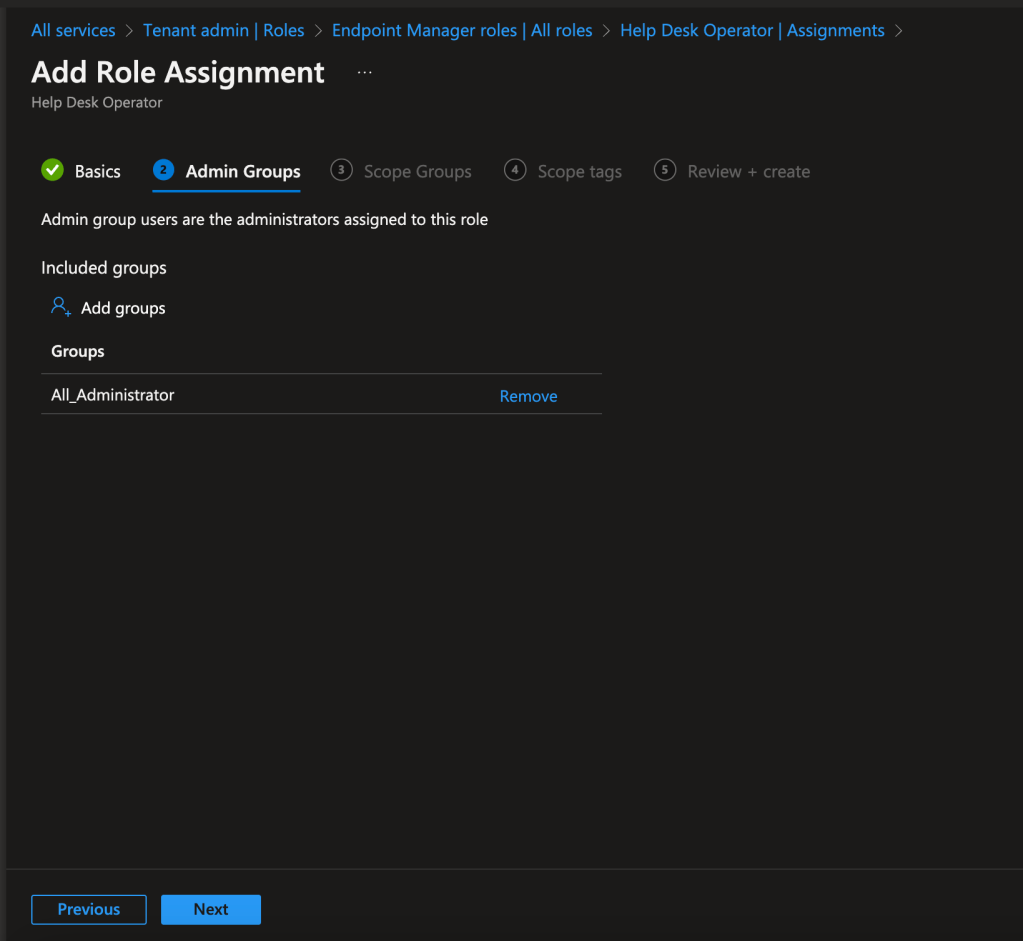
Task: Open the ellipsis menu next to the title
Action: 364,73
